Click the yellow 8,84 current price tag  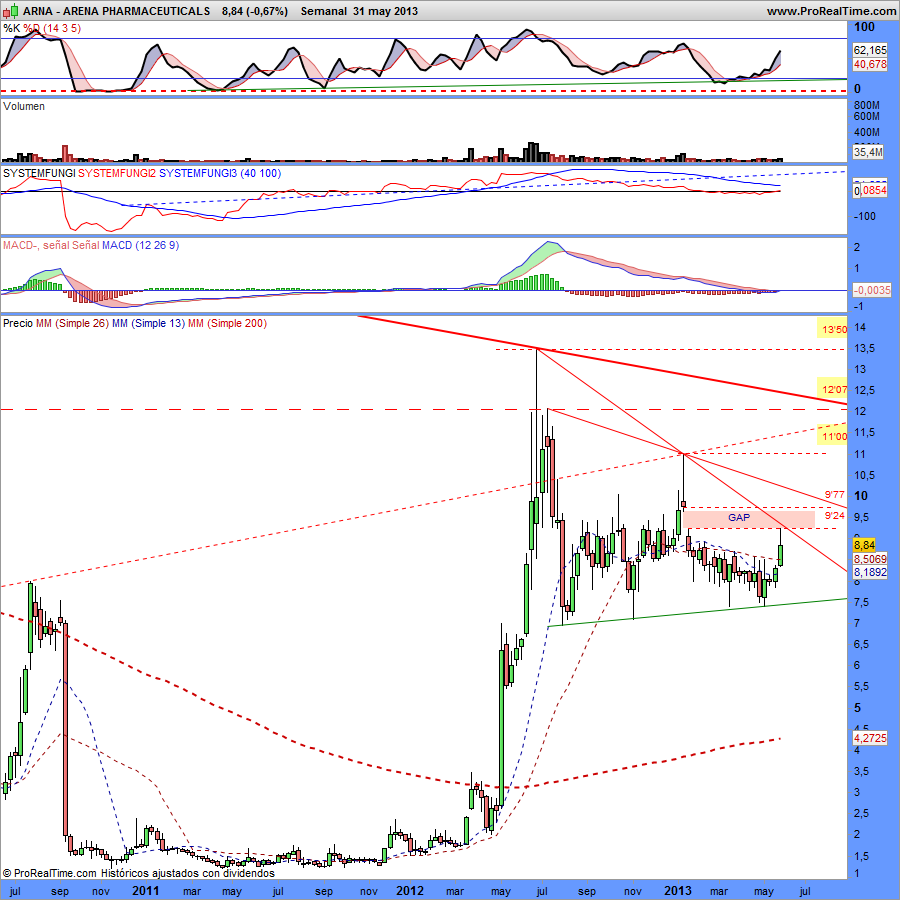[x=864, y=545]
